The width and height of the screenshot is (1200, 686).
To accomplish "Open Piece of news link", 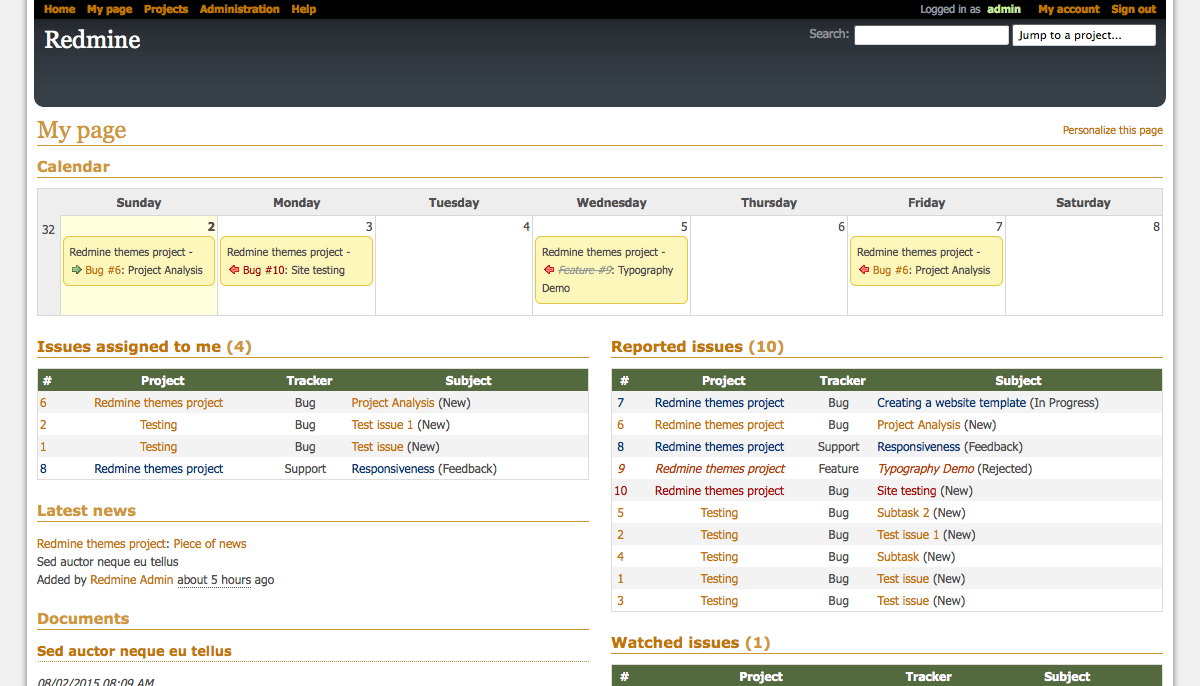I will (210, 544).
